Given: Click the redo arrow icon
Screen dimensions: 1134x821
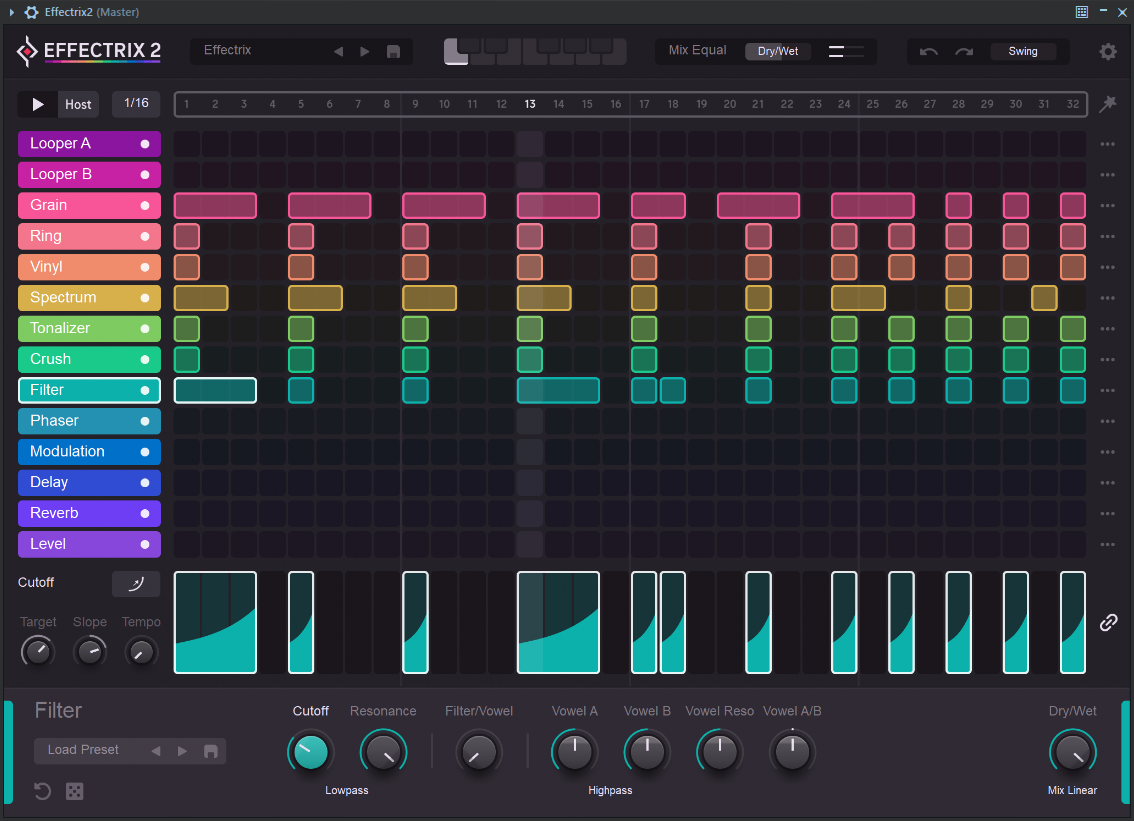Looking at the screenshot, I should [963, 51].
